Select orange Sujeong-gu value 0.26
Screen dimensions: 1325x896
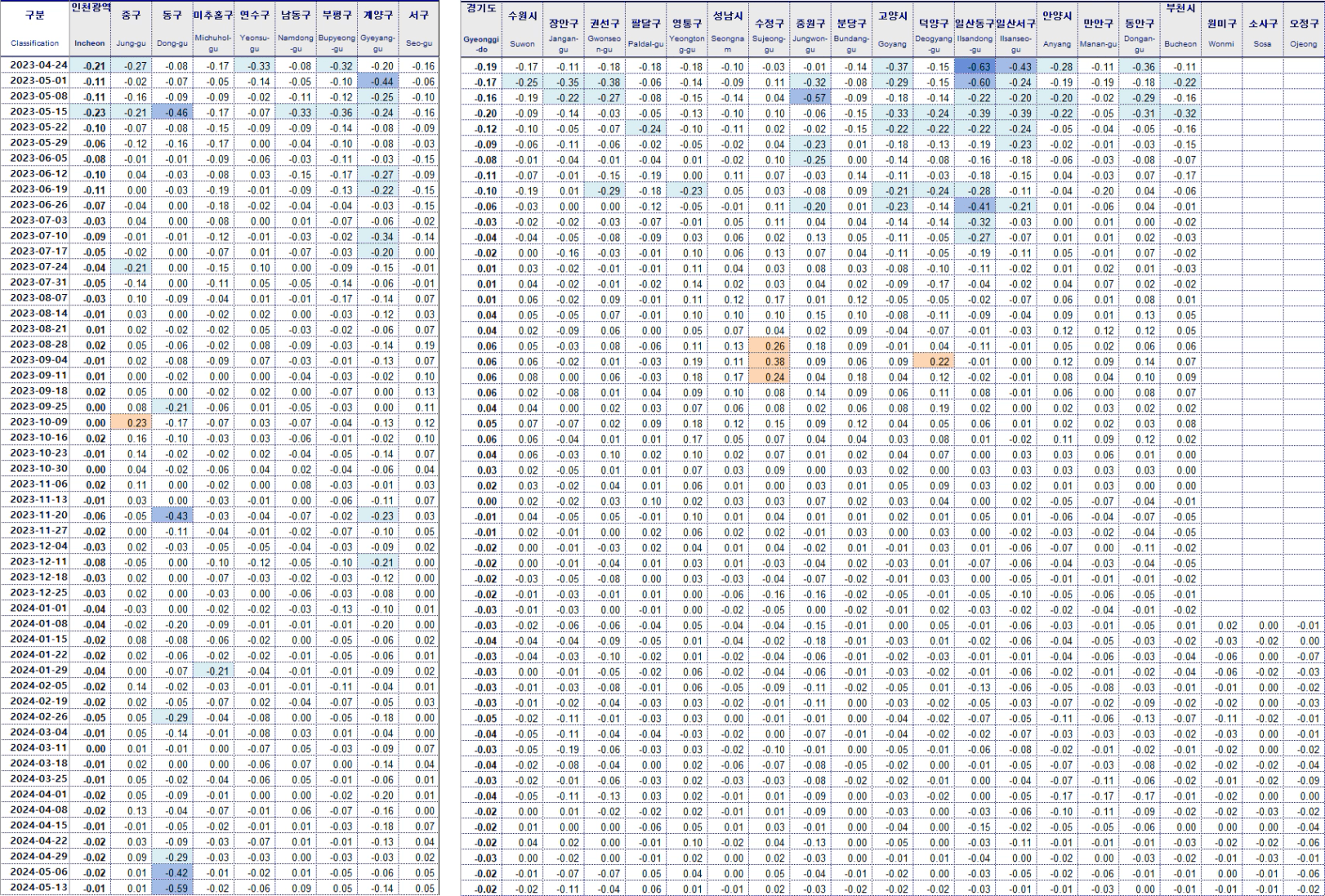pyautogui.click(x=769, y=346)
